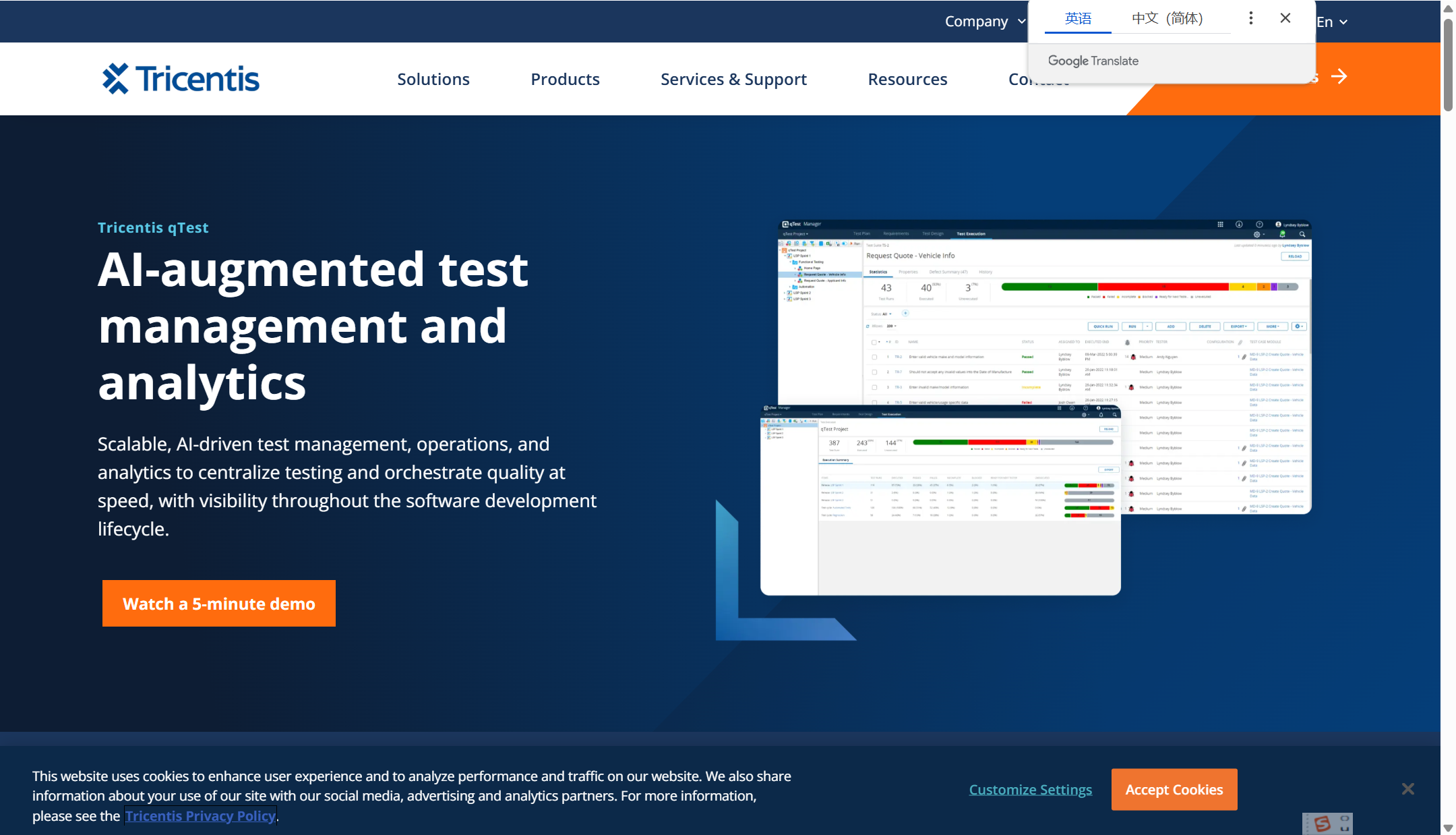Close the Google Translate popup
Viewport: 1456px width, 835px height.
tap(1285, 18)
